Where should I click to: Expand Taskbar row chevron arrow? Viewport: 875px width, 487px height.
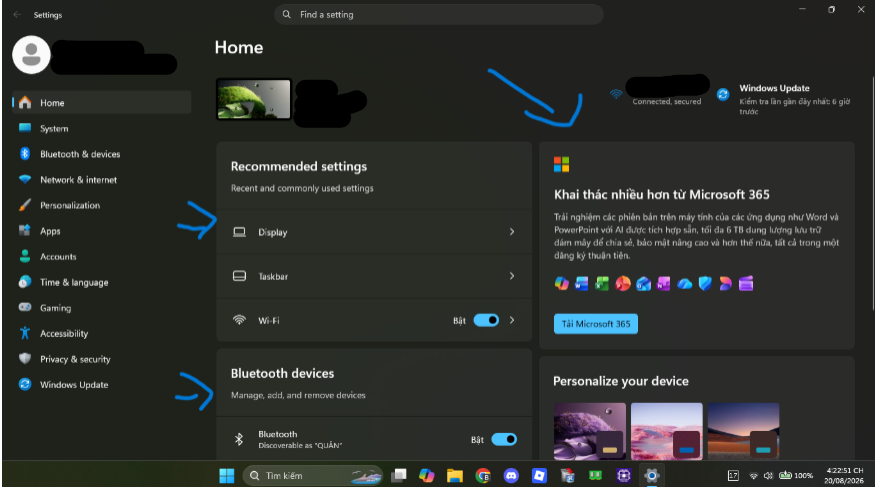[x=512, y=276]
